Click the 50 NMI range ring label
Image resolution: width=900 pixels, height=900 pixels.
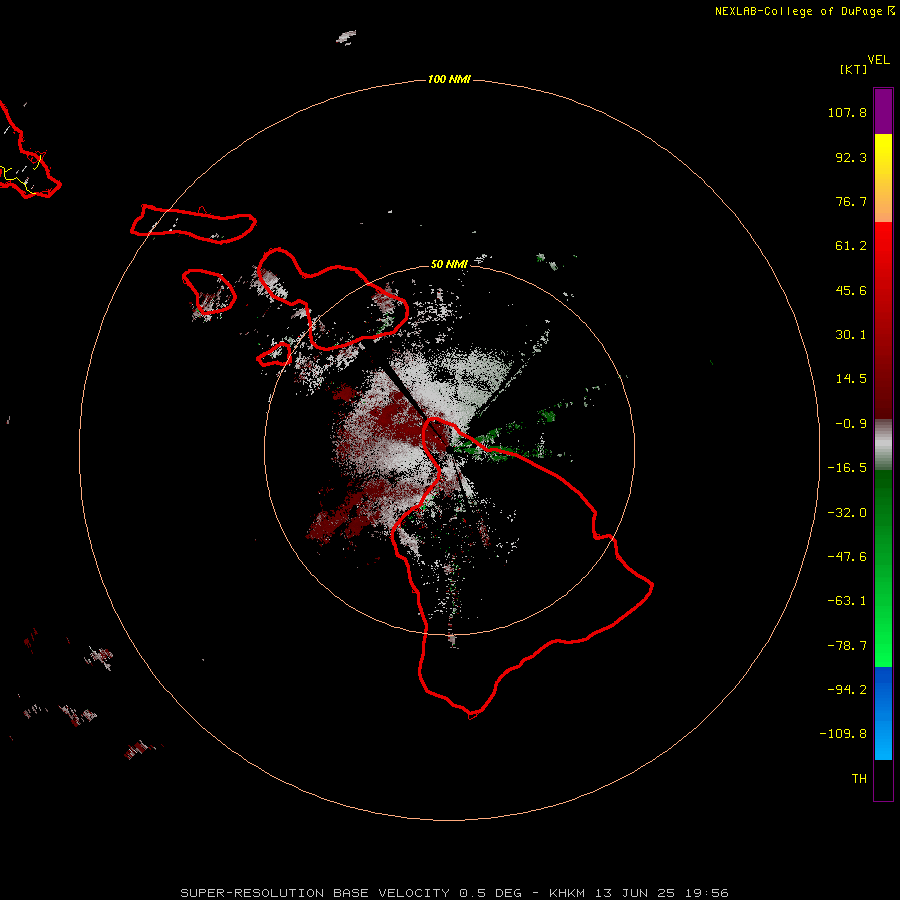pyautogui.click(x=449, y=264)
